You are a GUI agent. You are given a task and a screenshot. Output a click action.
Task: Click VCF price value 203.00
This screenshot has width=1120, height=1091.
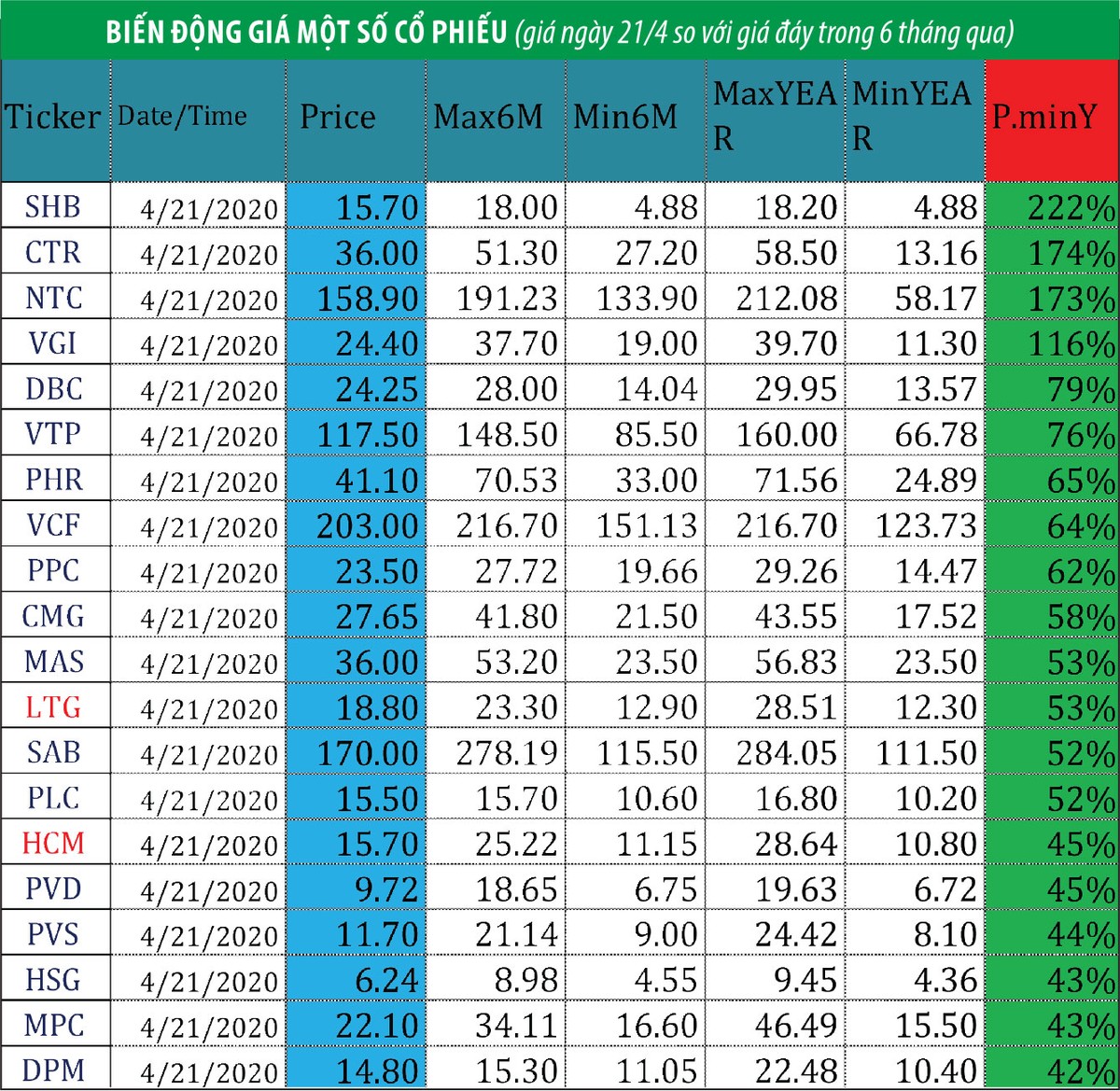pyautogui.click(x=367, y=527)
